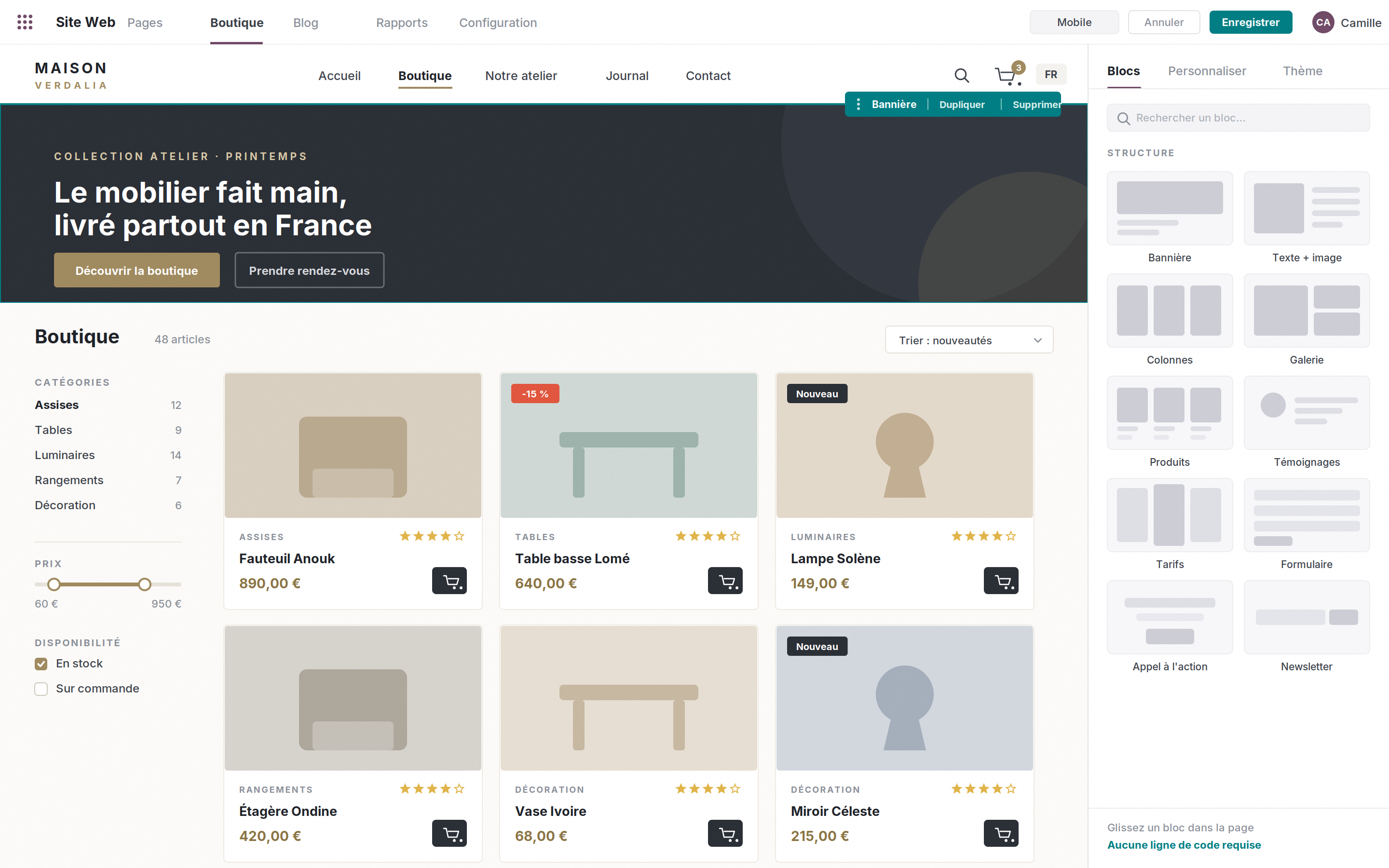Open the Trier : nouveautés dropdown
The width and height of the screenshot is (1389, 868).
pos(969,340)
